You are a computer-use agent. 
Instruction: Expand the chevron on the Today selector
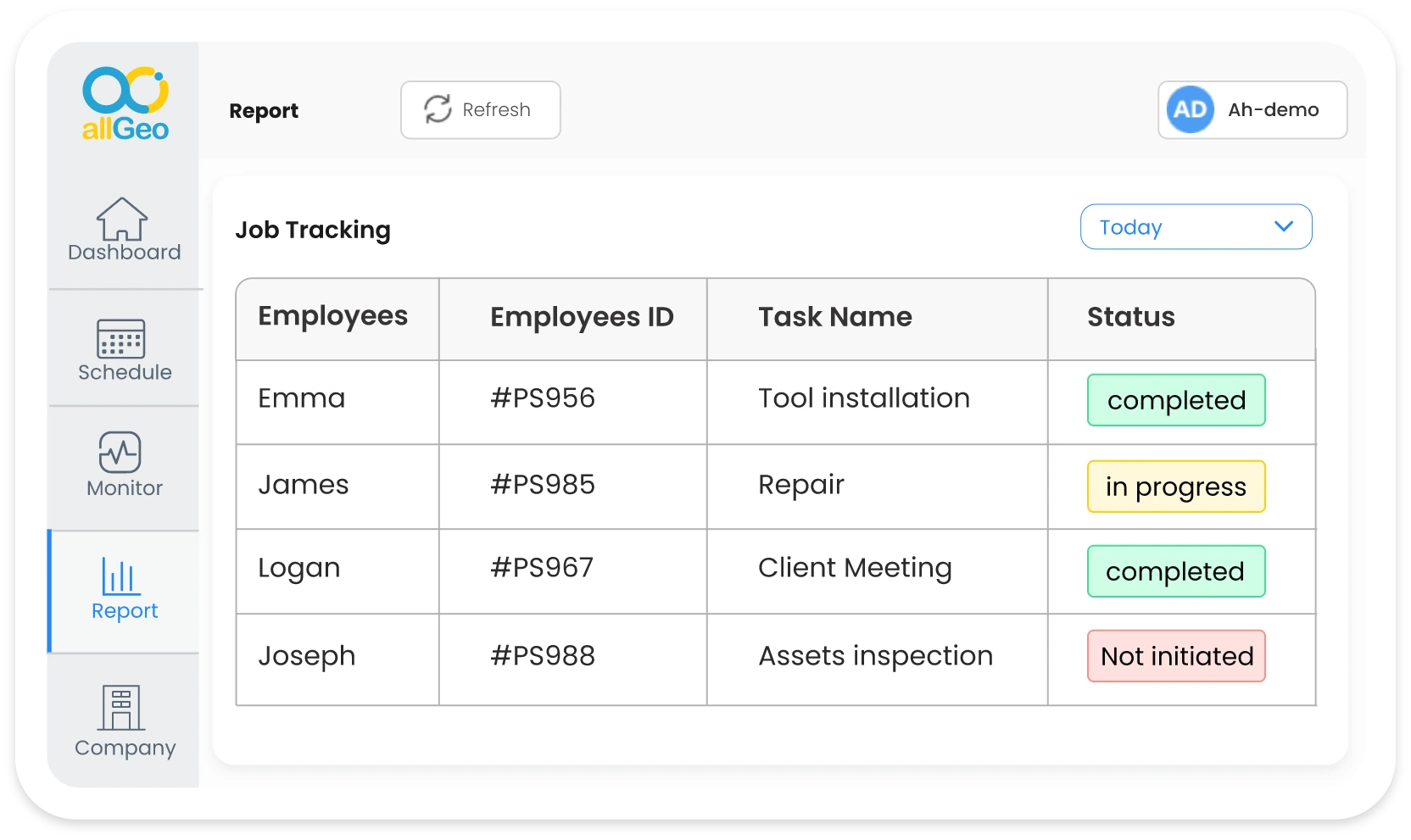pos(1284,226)
